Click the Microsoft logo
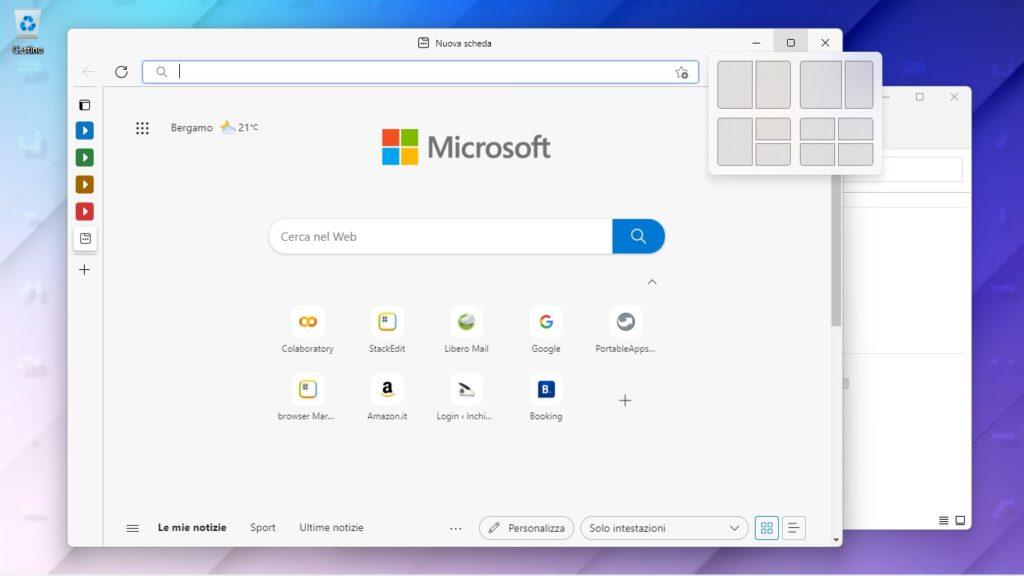The height and width of the screenshot is (576, 1024). point(466,147)
